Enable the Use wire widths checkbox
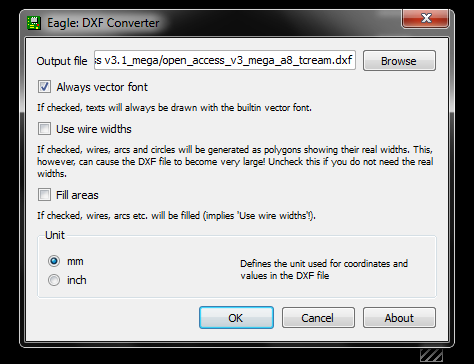The height and width of the screenshot is (364, 474). (x=44, y=128)
